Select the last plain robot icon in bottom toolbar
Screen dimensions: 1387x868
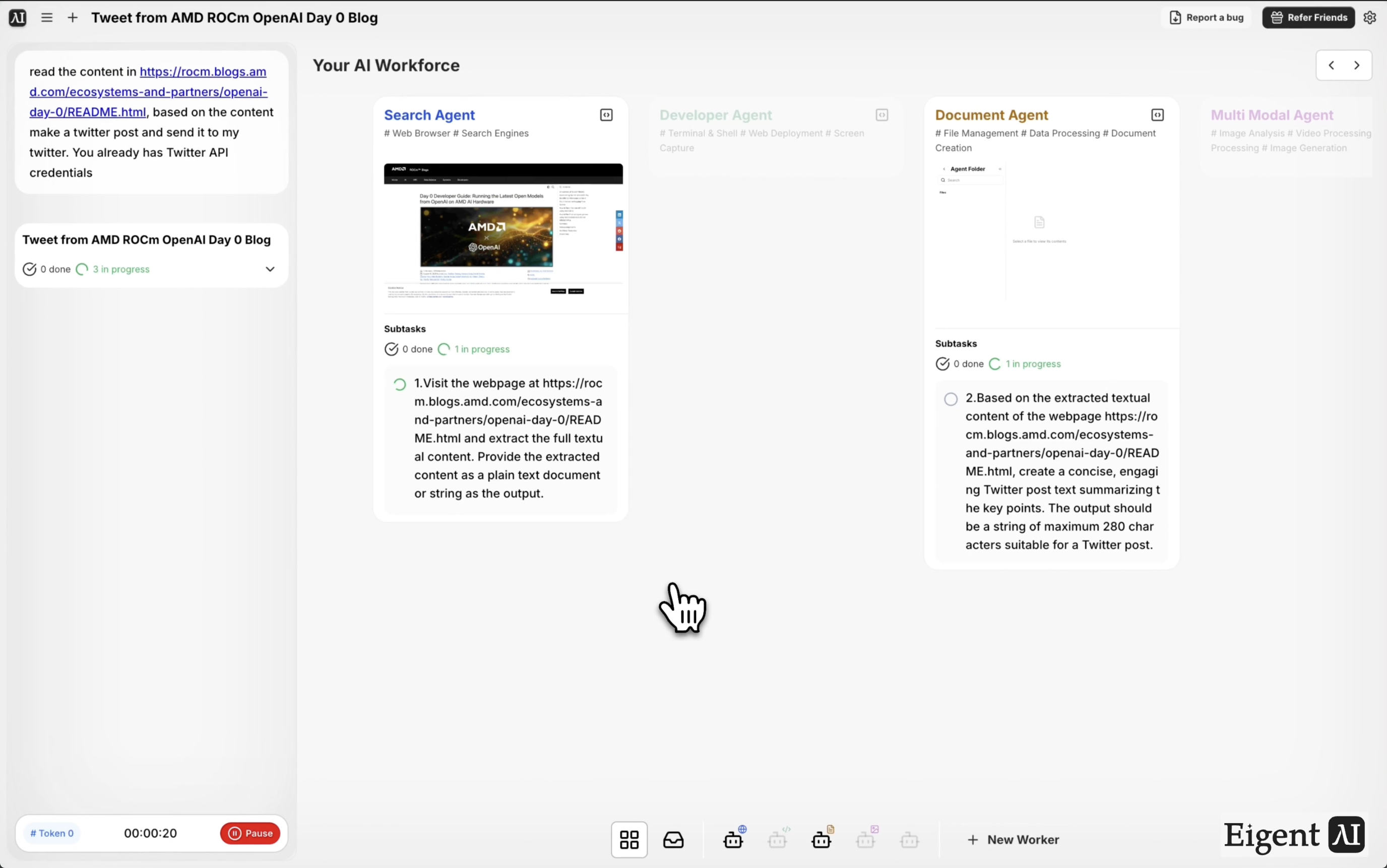(910, 839)
